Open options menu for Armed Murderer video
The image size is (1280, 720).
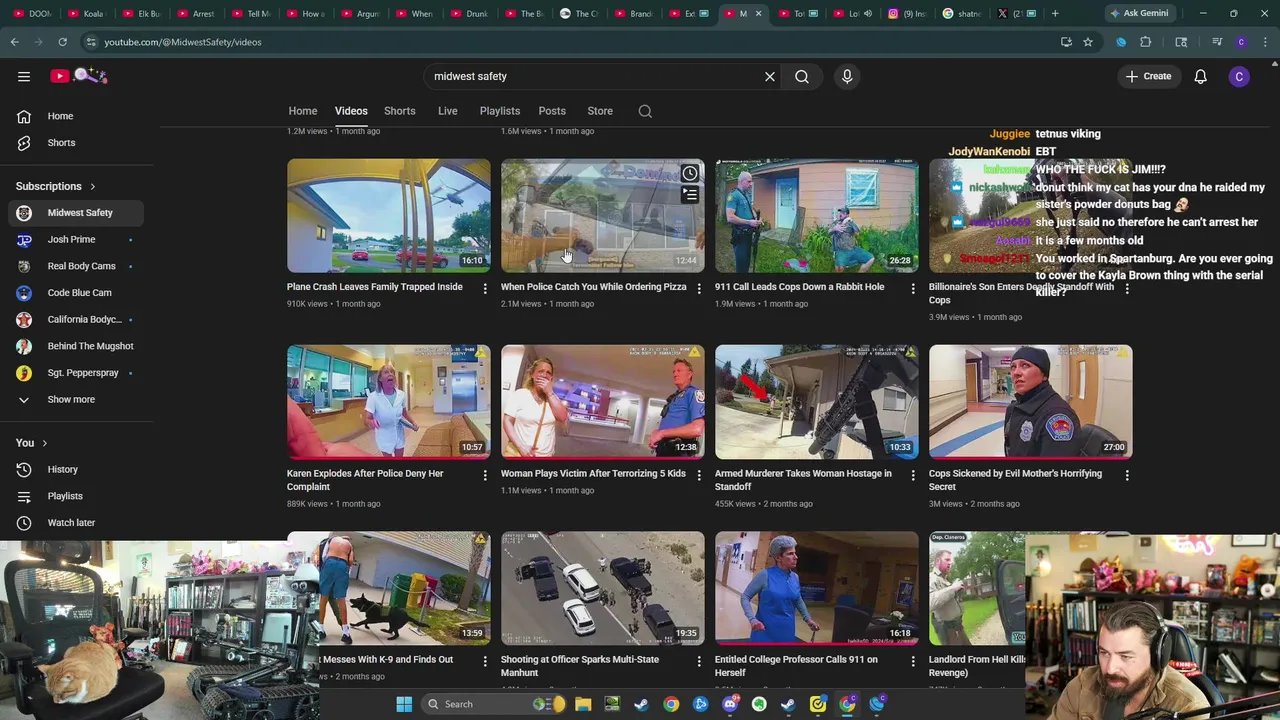[x=912, y=475]
